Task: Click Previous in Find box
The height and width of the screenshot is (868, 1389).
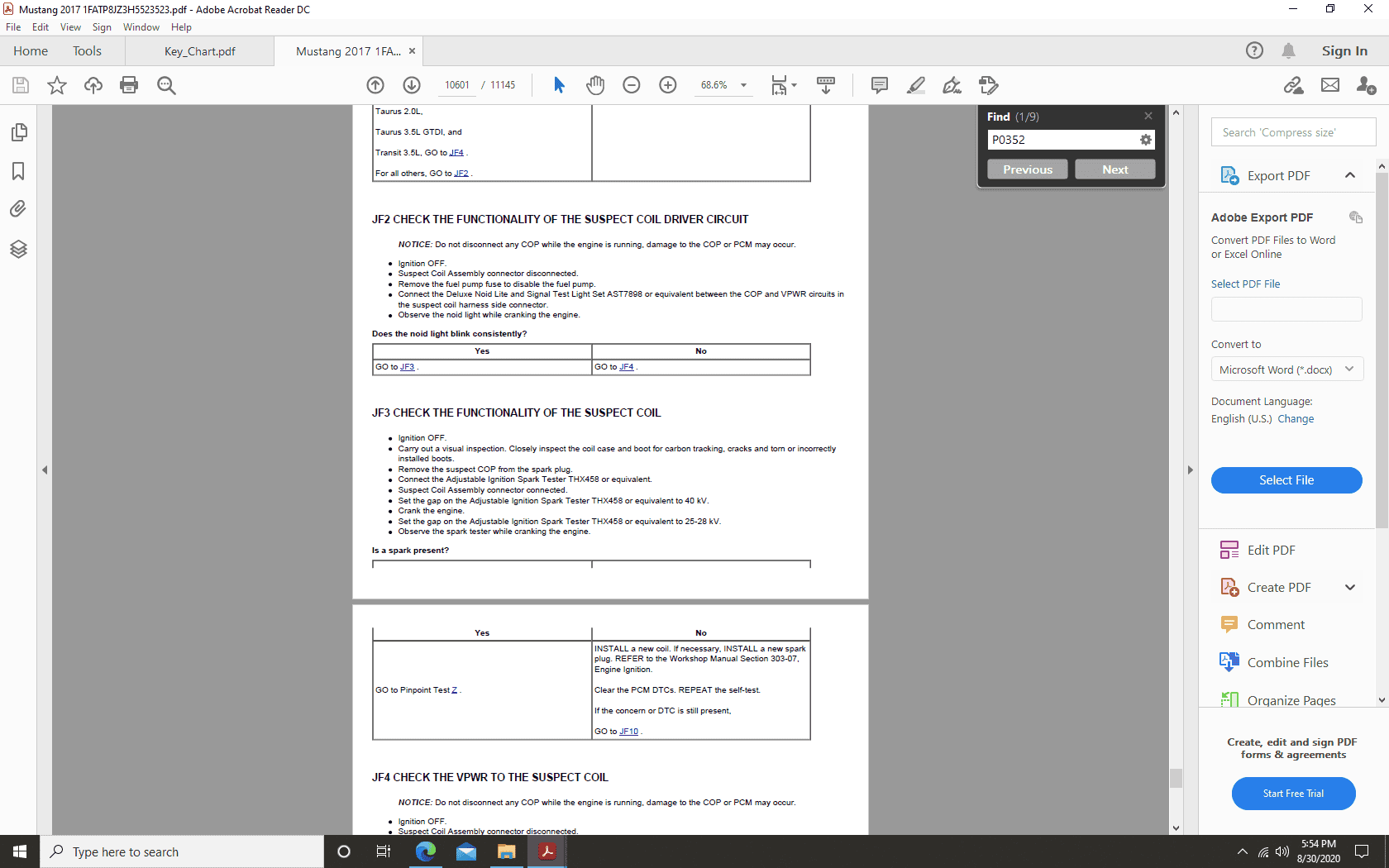Action: coord(1028,169)
